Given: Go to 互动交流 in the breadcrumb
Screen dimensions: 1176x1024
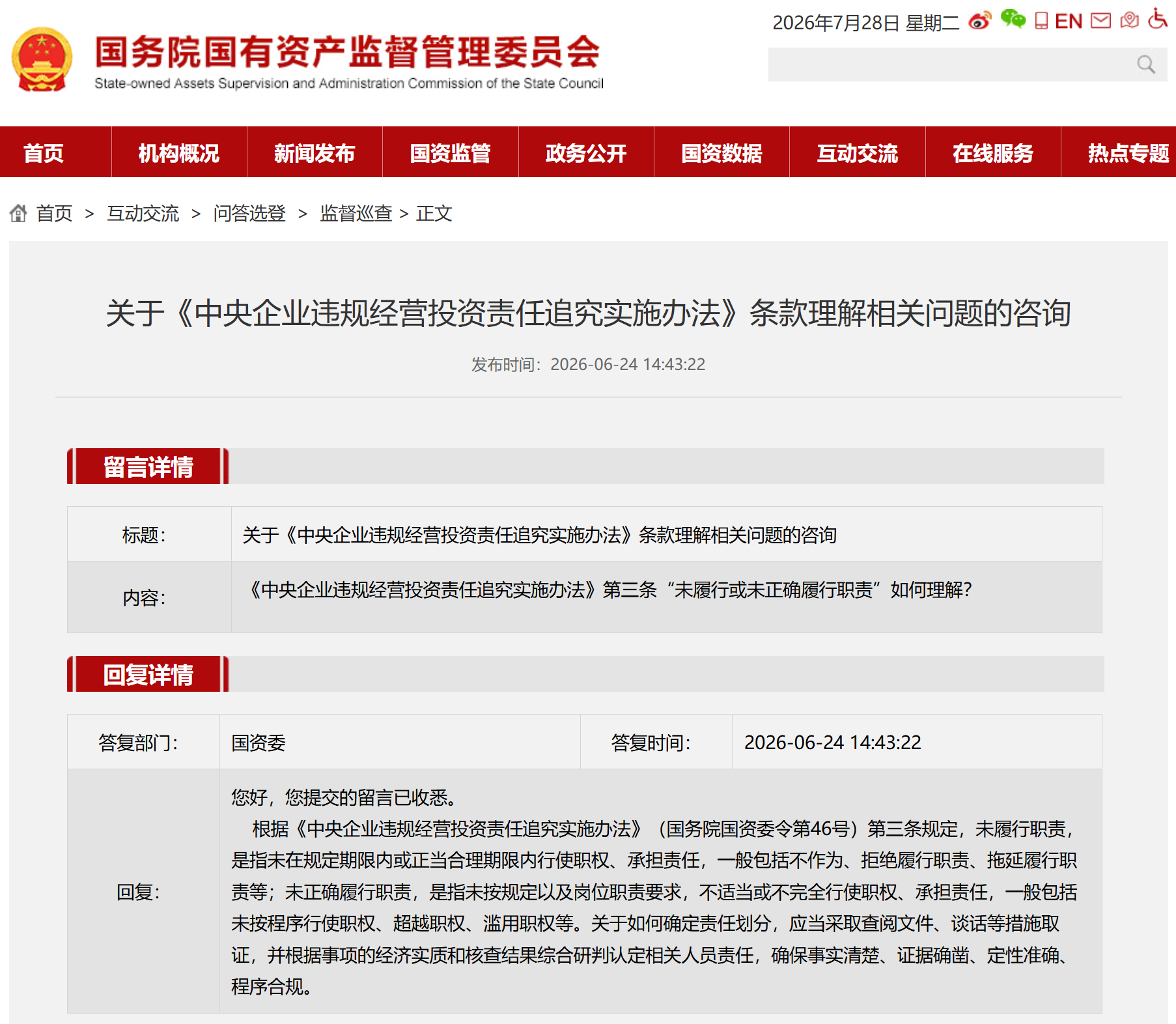Looking at the screenshot, I should [x=143, y=213].
